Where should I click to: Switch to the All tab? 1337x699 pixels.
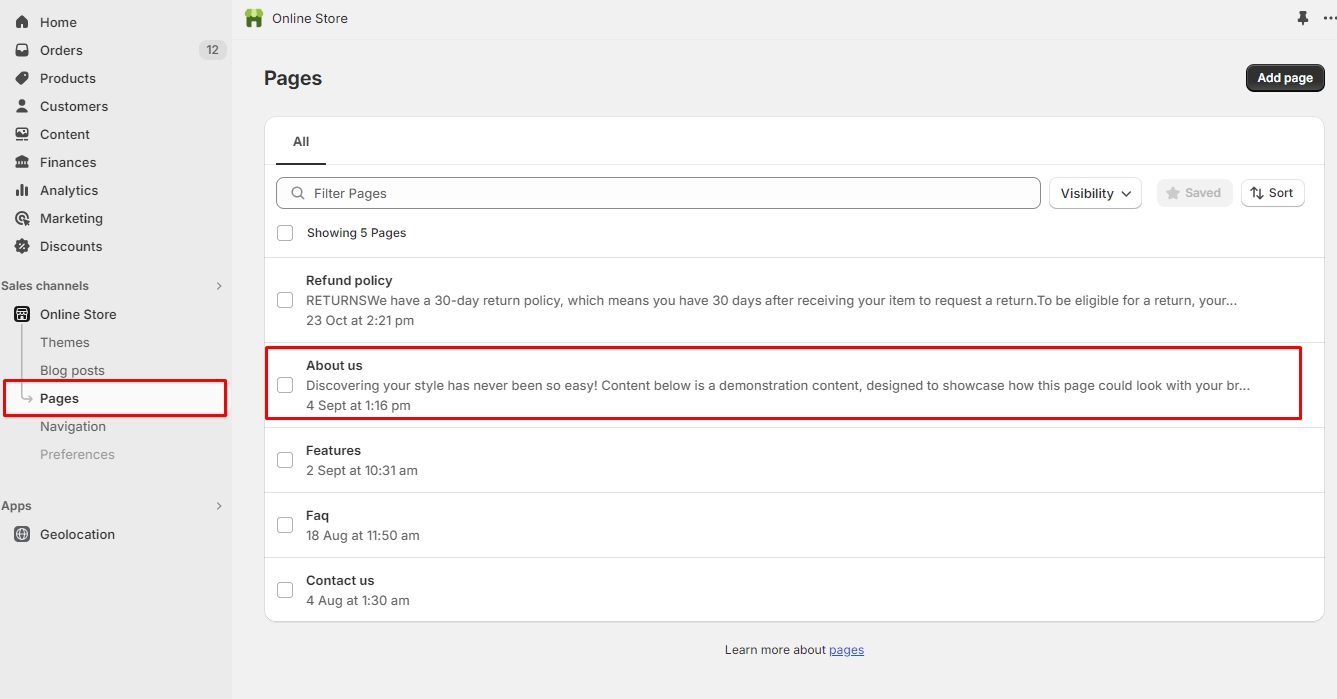301,142
